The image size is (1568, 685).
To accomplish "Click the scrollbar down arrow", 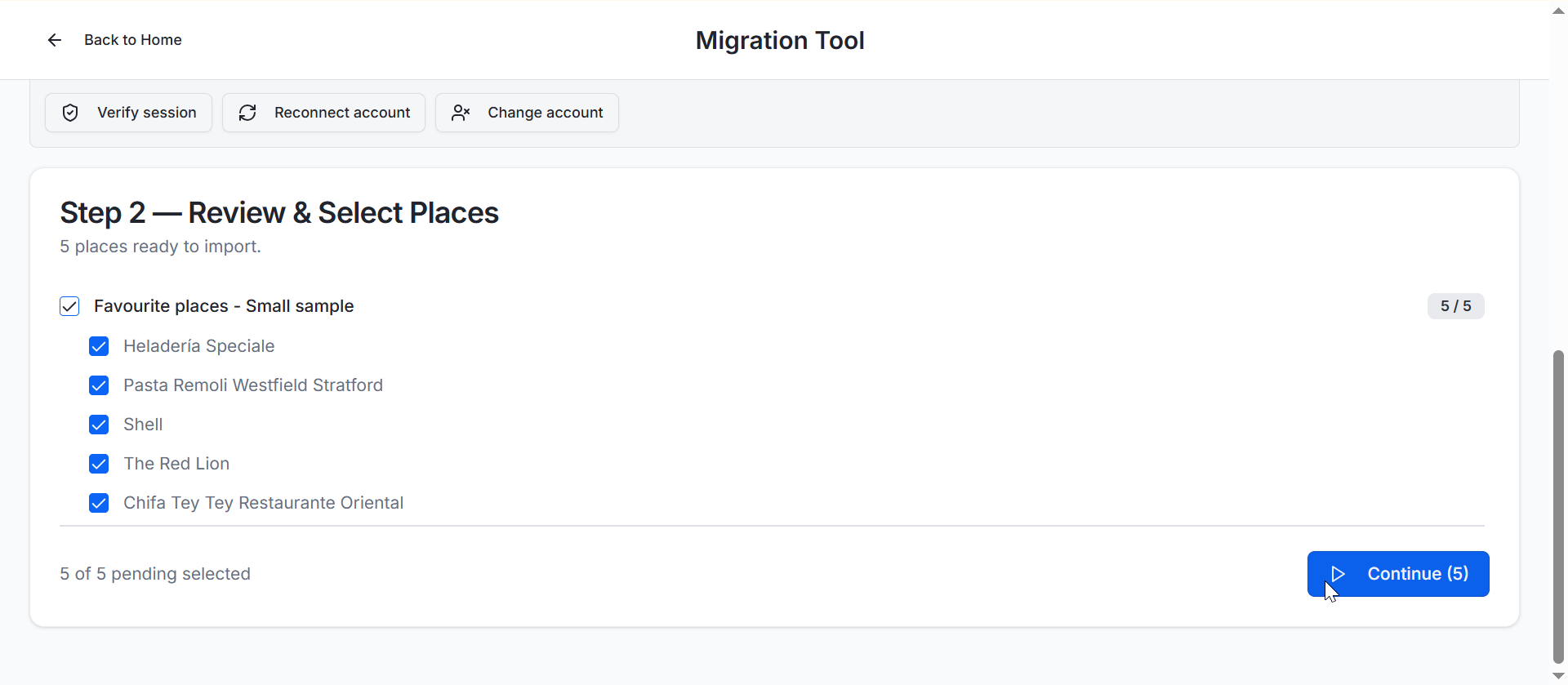I will [x=1558, y=676].
